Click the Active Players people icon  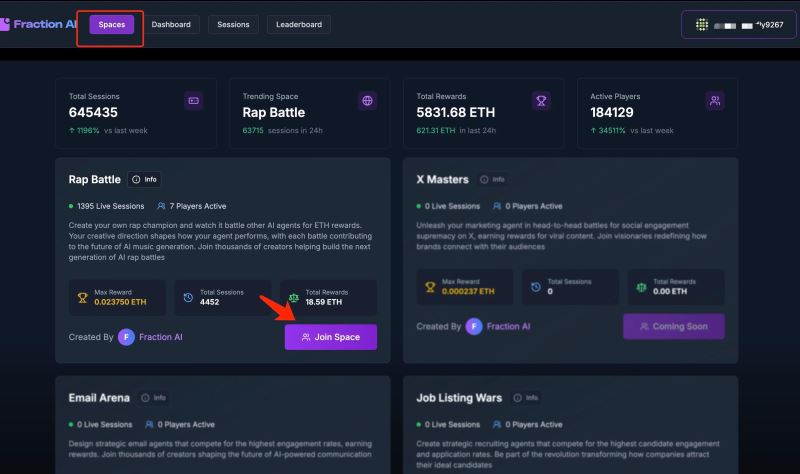[x=715, y=101]
